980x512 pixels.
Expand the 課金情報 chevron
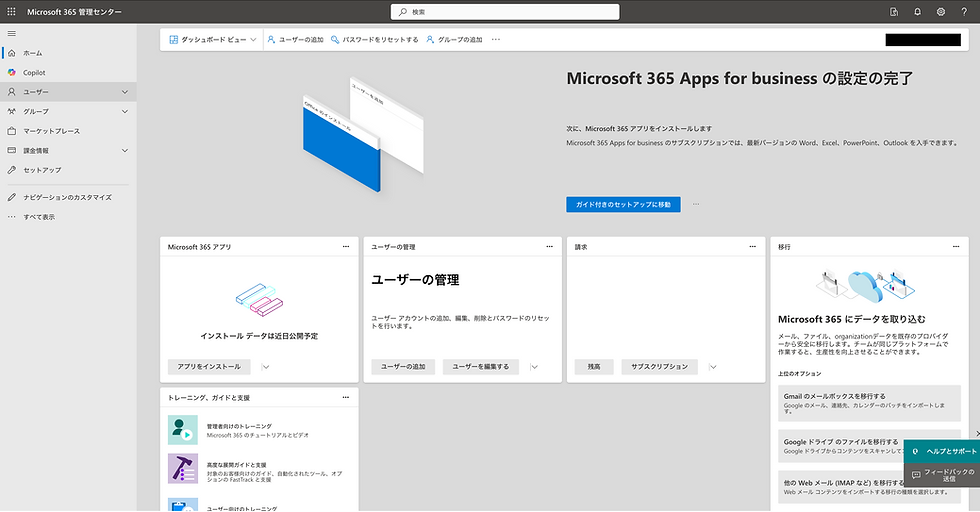pyautogui.click(x=124, y=151)
